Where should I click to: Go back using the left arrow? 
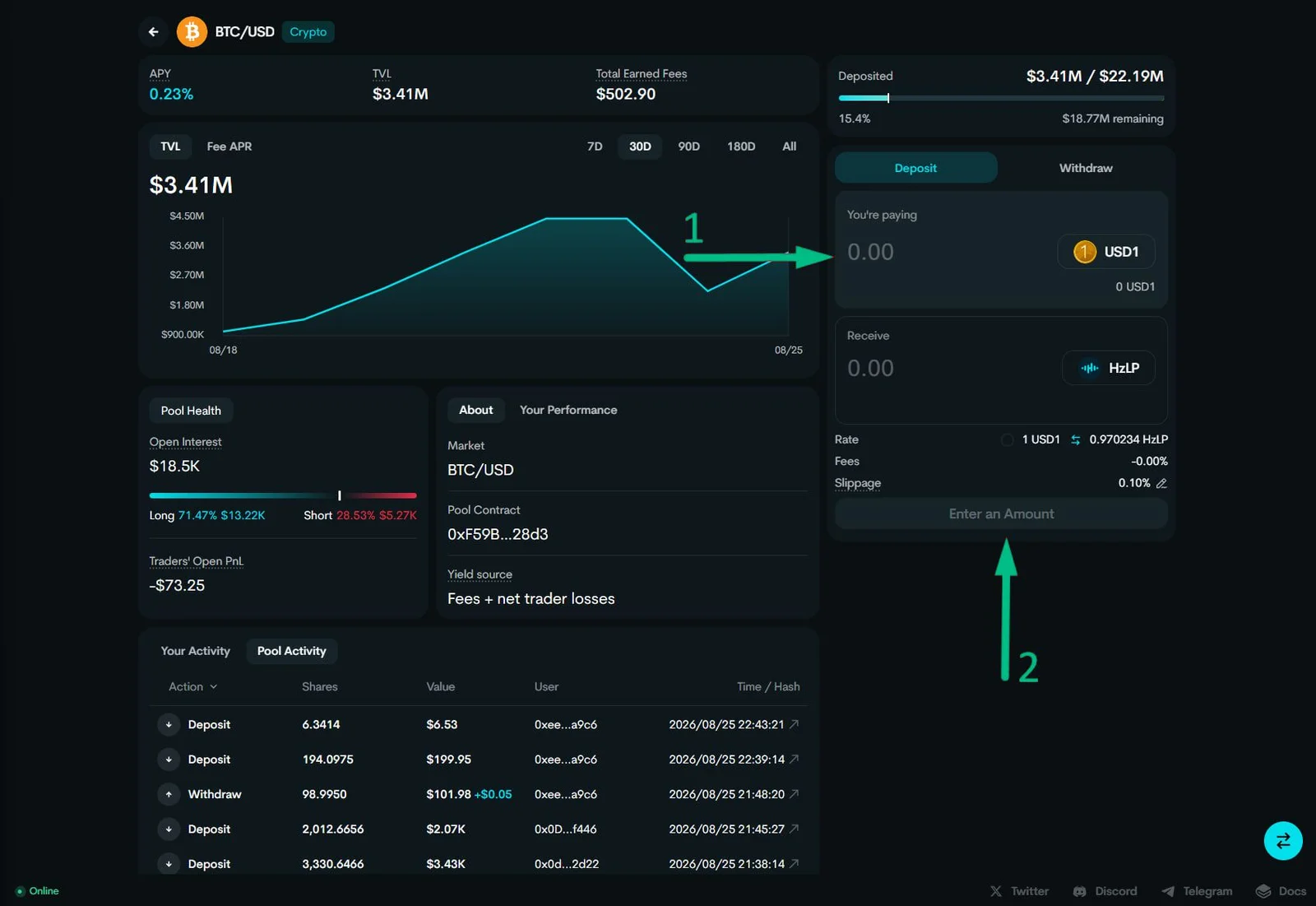coord(153,32)
